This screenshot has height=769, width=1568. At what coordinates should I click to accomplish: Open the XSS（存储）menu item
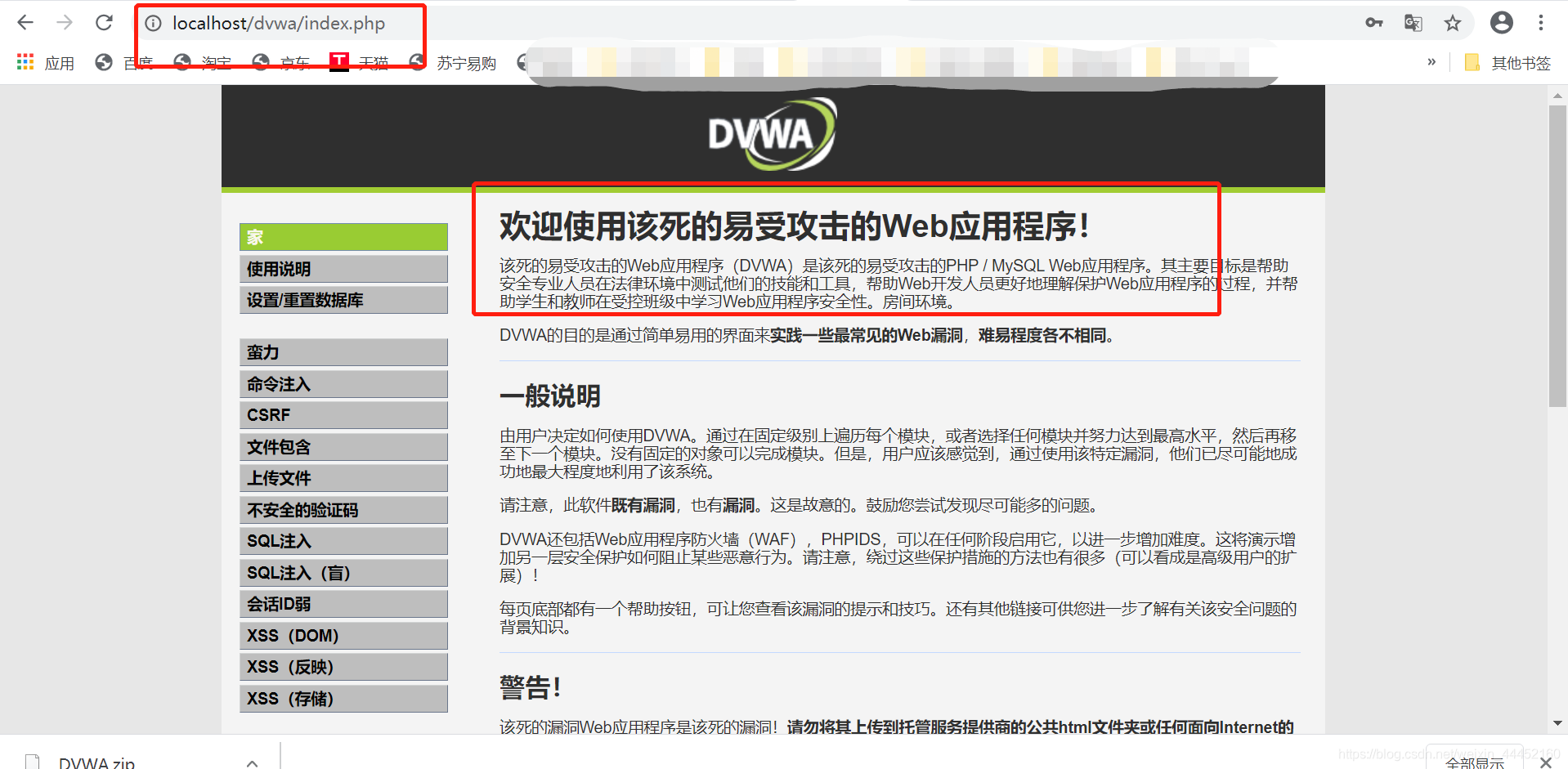coord(343,699)
